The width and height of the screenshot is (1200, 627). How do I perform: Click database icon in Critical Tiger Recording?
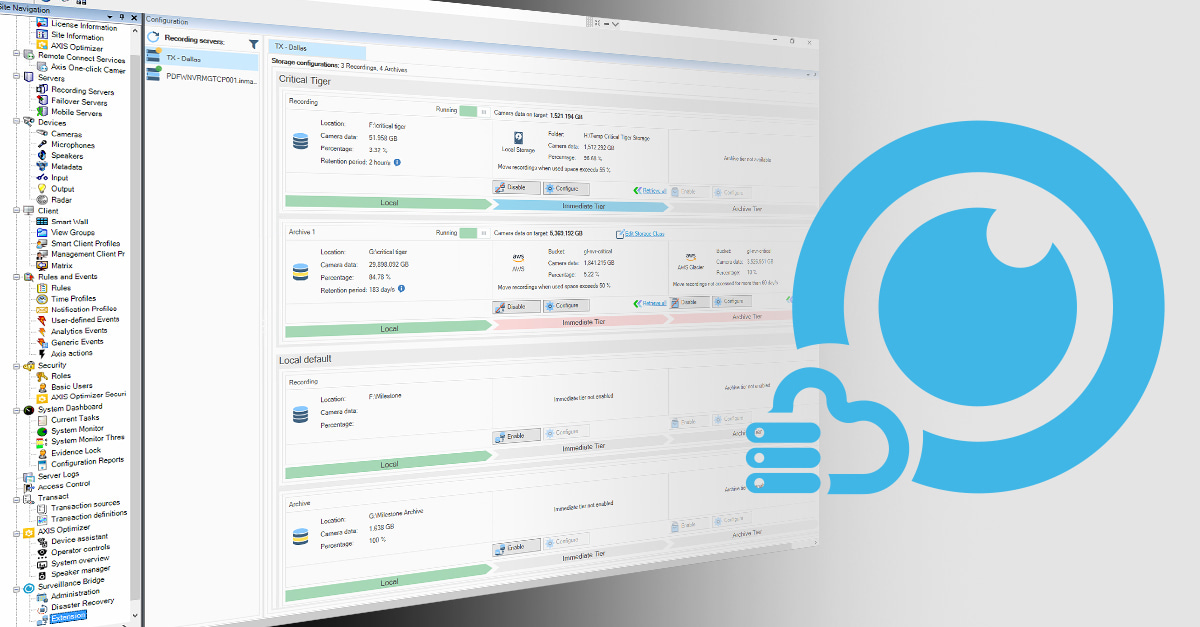(301, 141)
